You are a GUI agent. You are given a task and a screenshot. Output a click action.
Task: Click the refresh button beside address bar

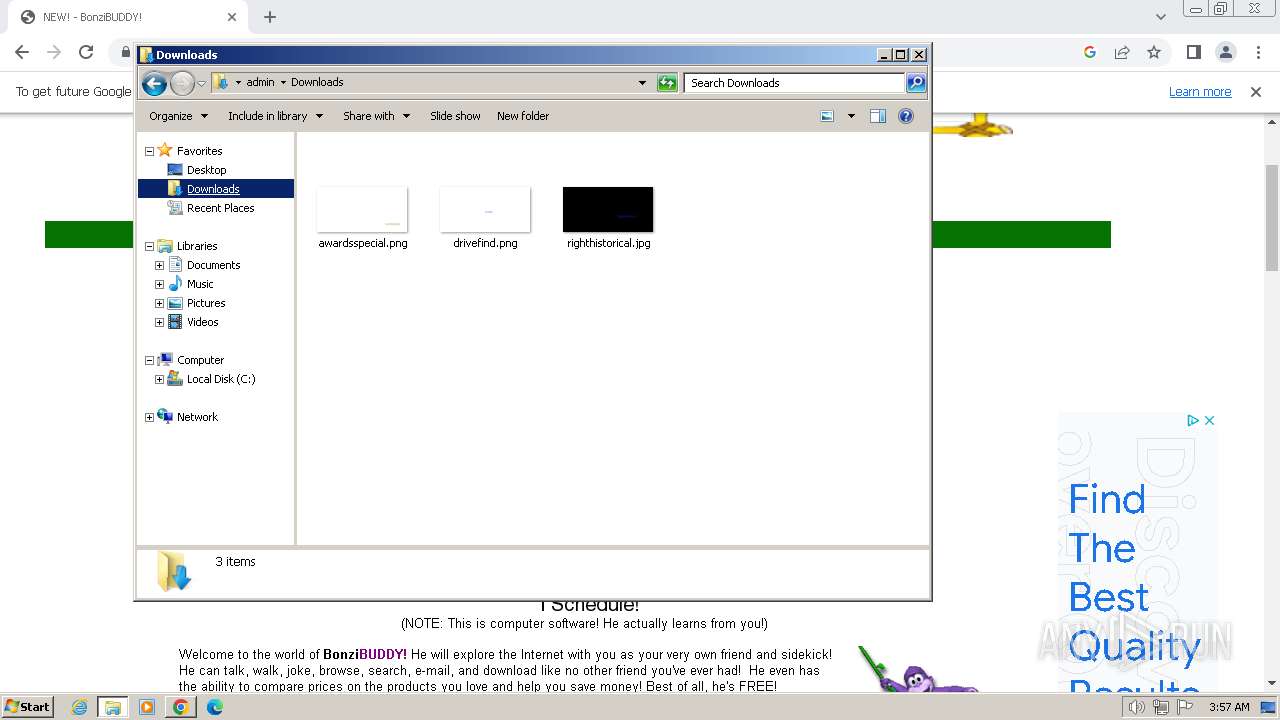(x=667, y=83)
